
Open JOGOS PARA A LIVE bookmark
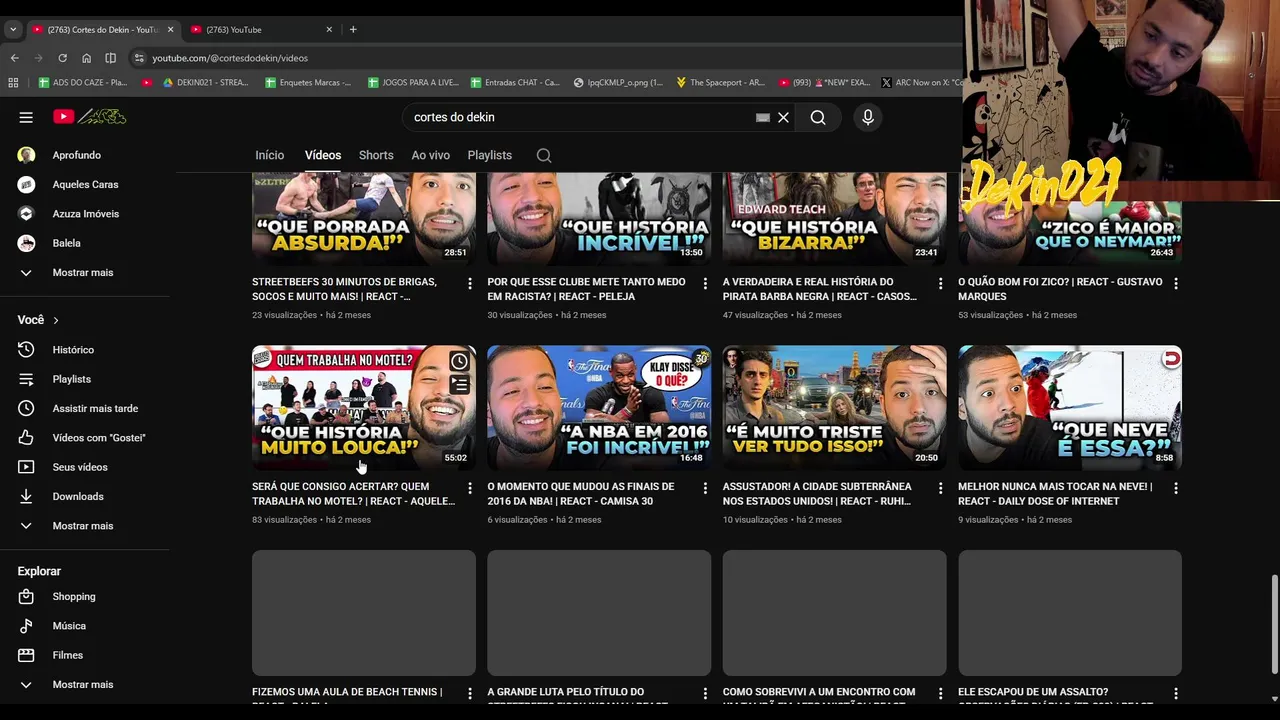413,83
